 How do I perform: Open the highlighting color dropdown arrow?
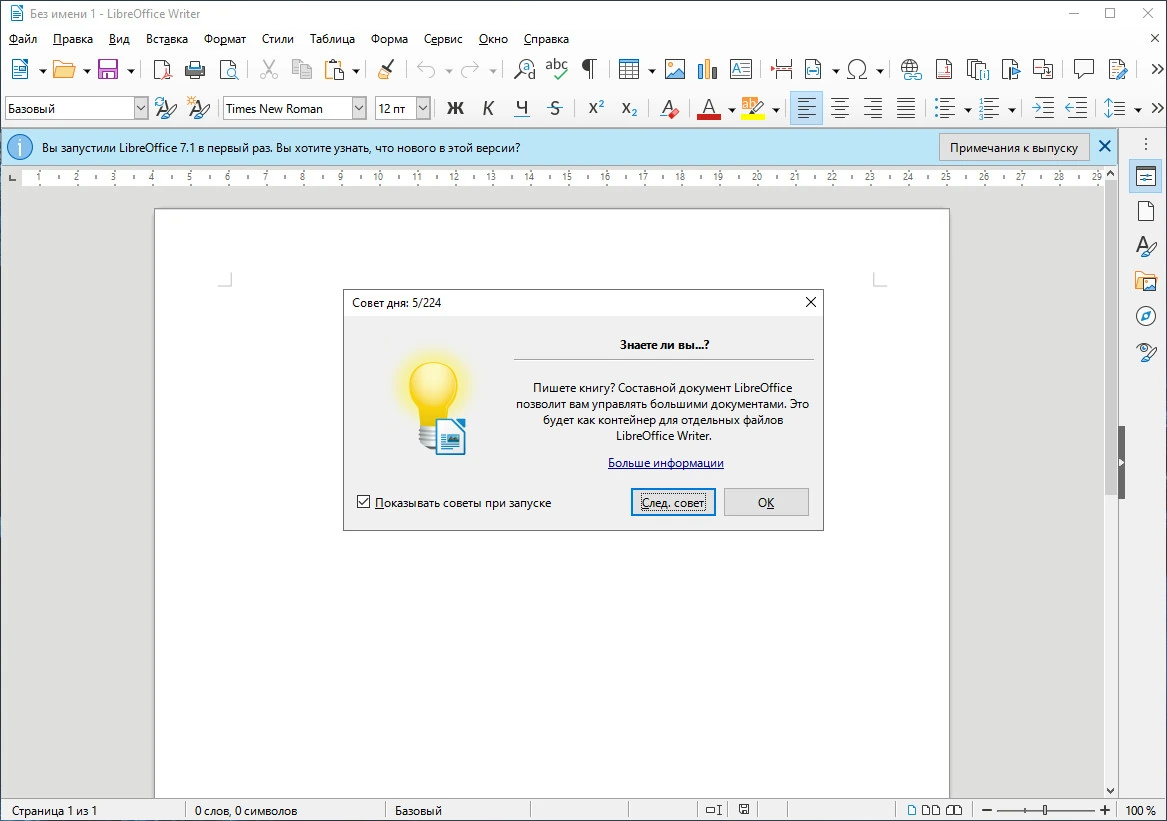[776, 109]
